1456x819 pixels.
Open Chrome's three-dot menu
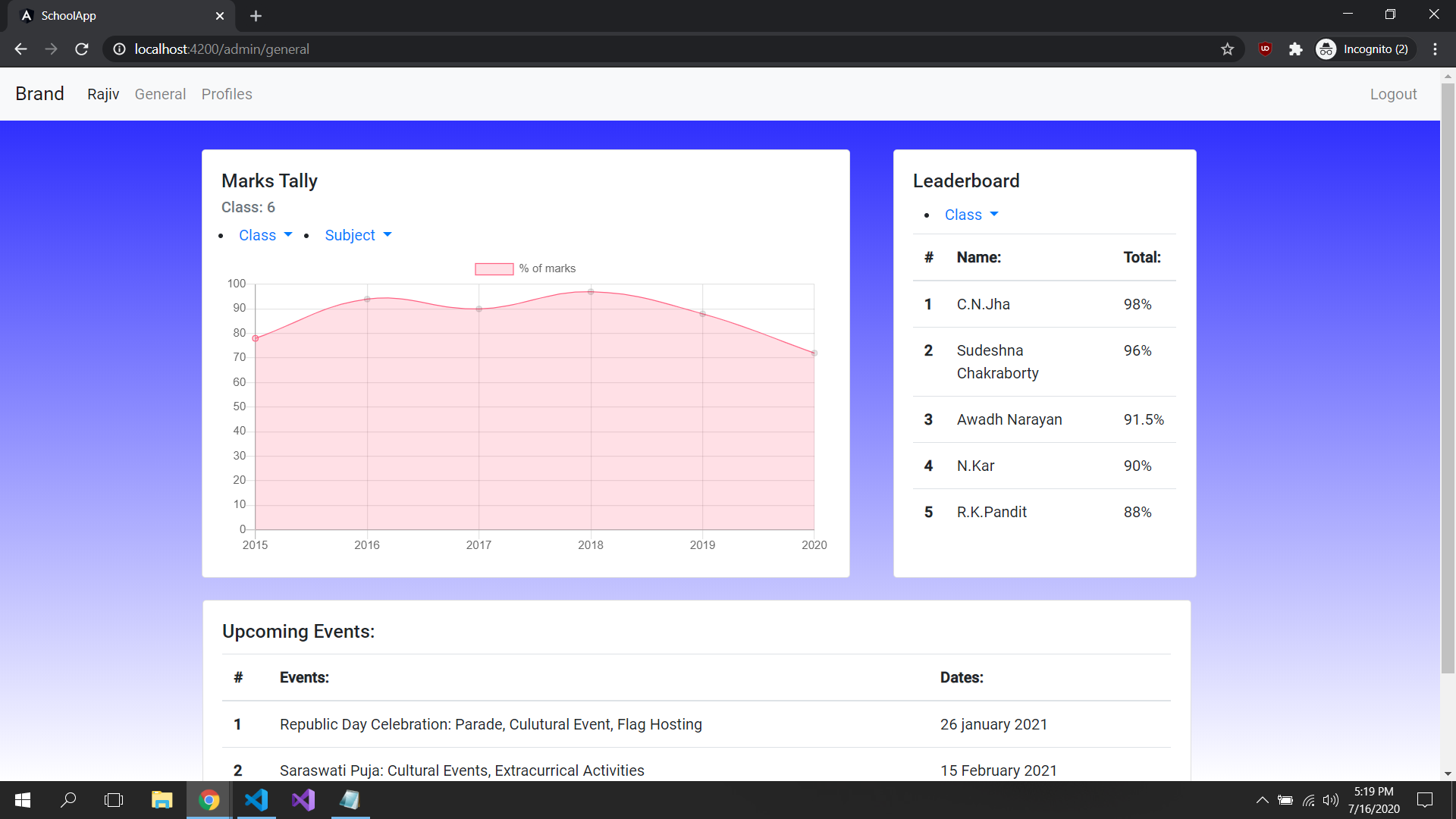[1435, 49]
